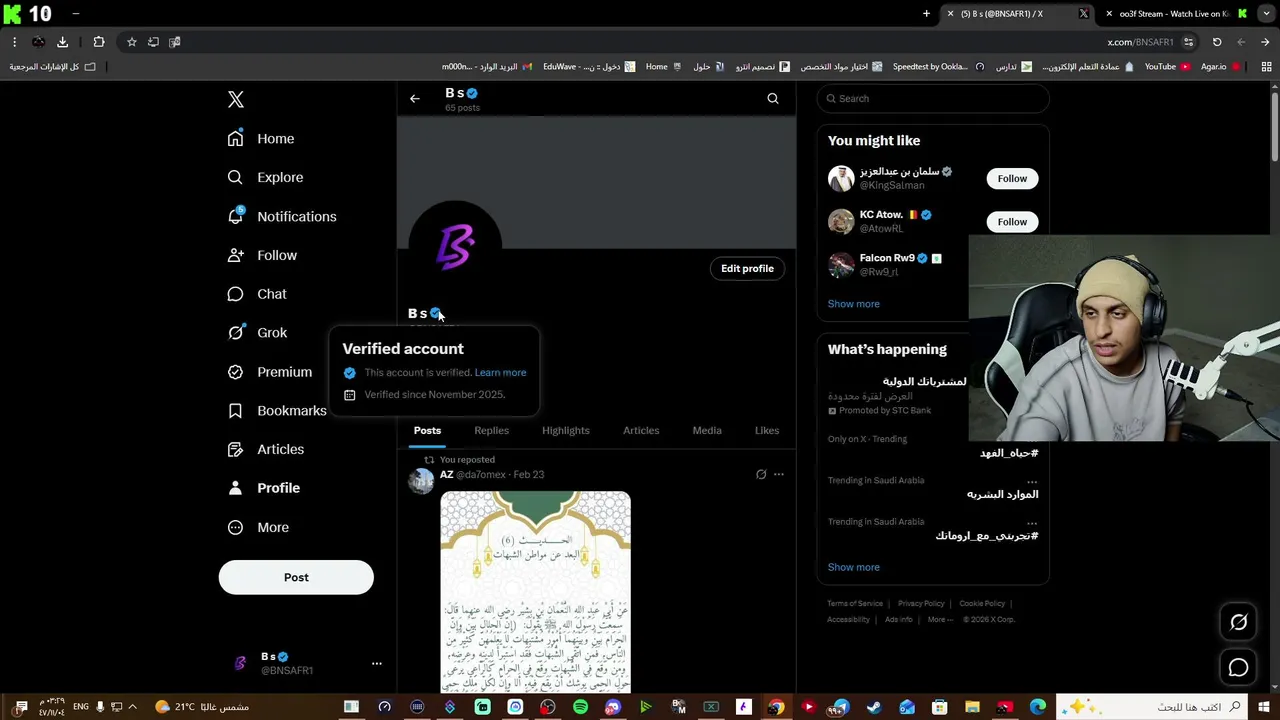The width and height of the screenshot is (1280, 720).
Task: Go to the Explore page
Action: click(265, 178)
